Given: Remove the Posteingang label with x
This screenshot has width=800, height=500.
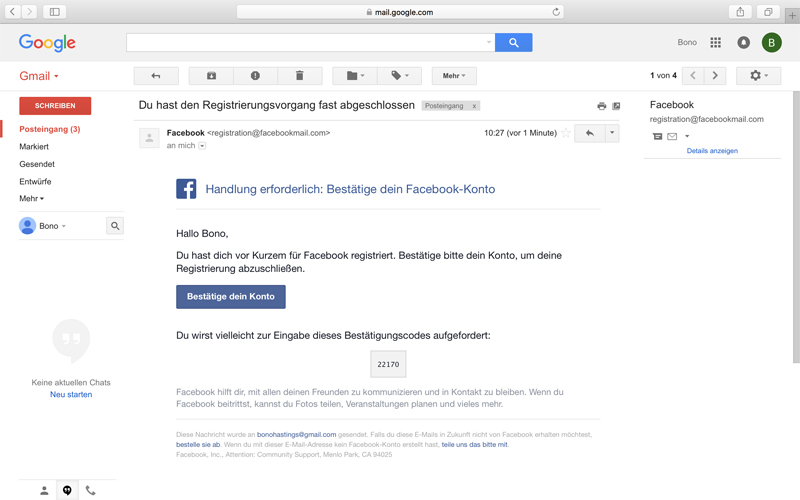Looking at the screenshot, I should (474, 106).
